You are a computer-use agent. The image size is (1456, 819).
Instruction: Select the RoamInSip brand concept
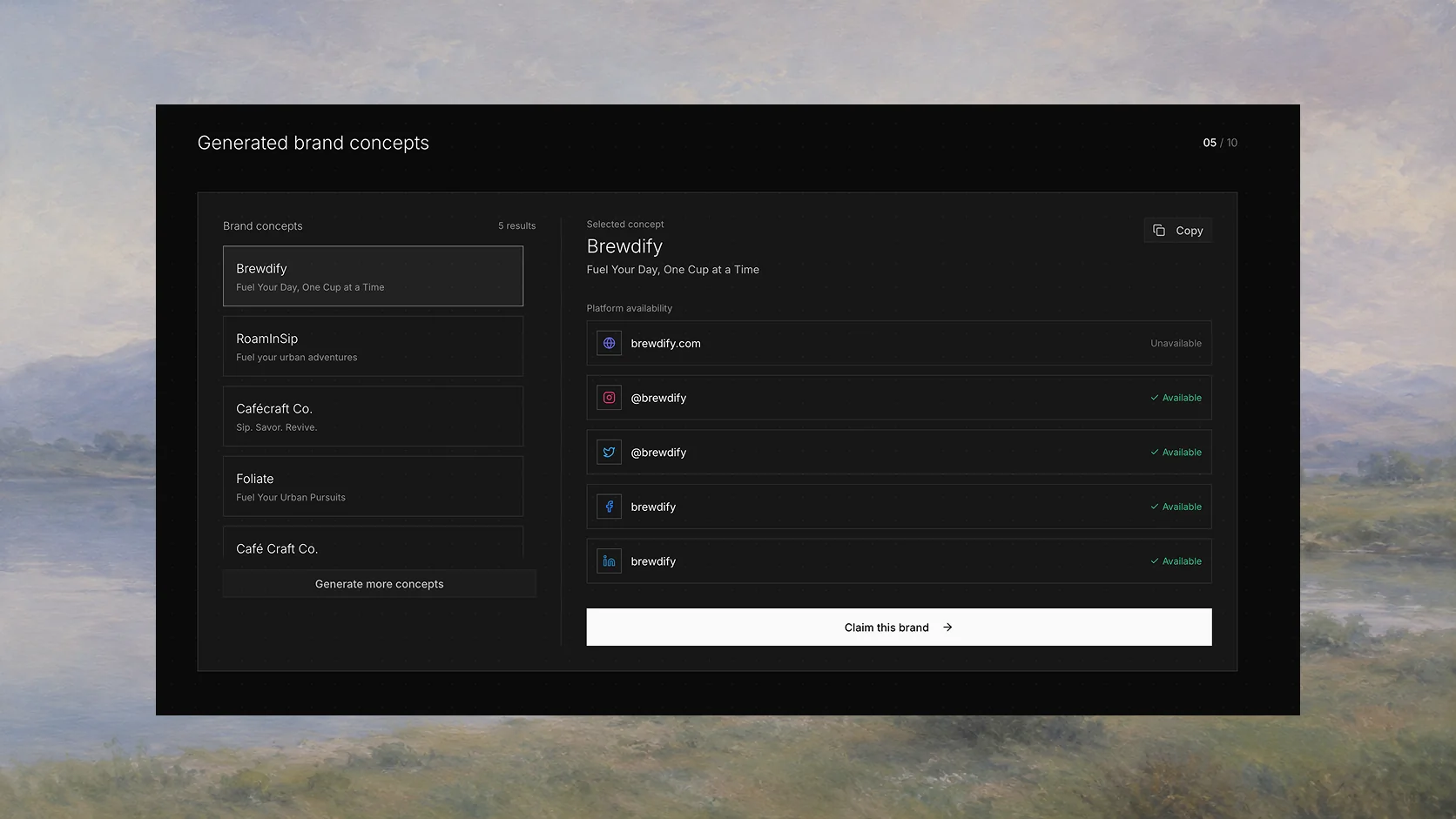[373, 346]
